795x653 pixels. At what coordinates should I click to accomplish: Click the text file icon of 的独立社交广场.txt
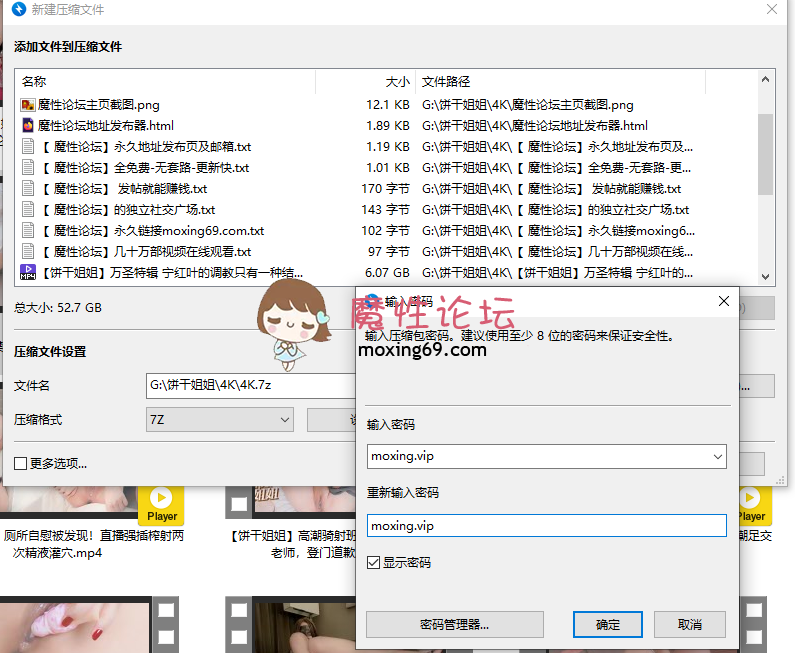(x=28, y=210)
